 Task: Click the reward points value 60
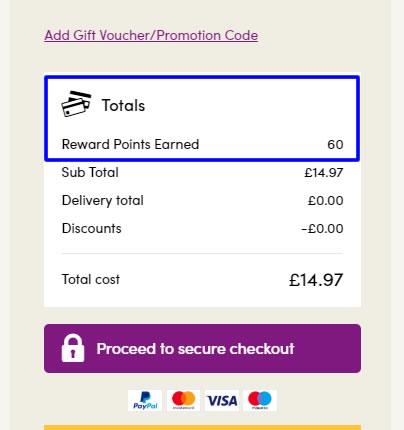[335, 145]
